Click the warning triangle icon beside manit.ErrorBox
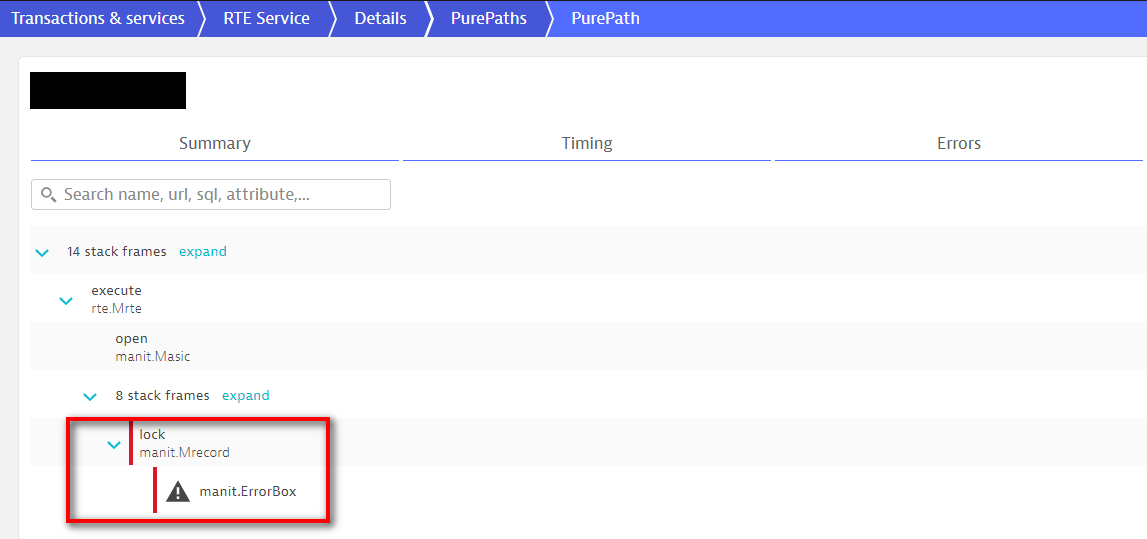The image size is (1147, 539). click(178, 491)
